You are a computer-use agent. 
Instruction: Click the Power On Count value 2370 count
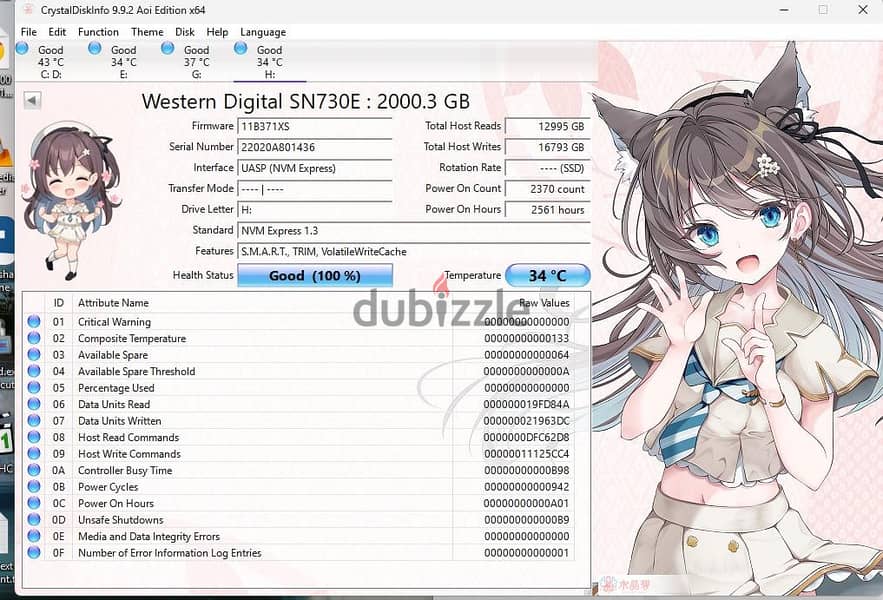coord(547,189)
